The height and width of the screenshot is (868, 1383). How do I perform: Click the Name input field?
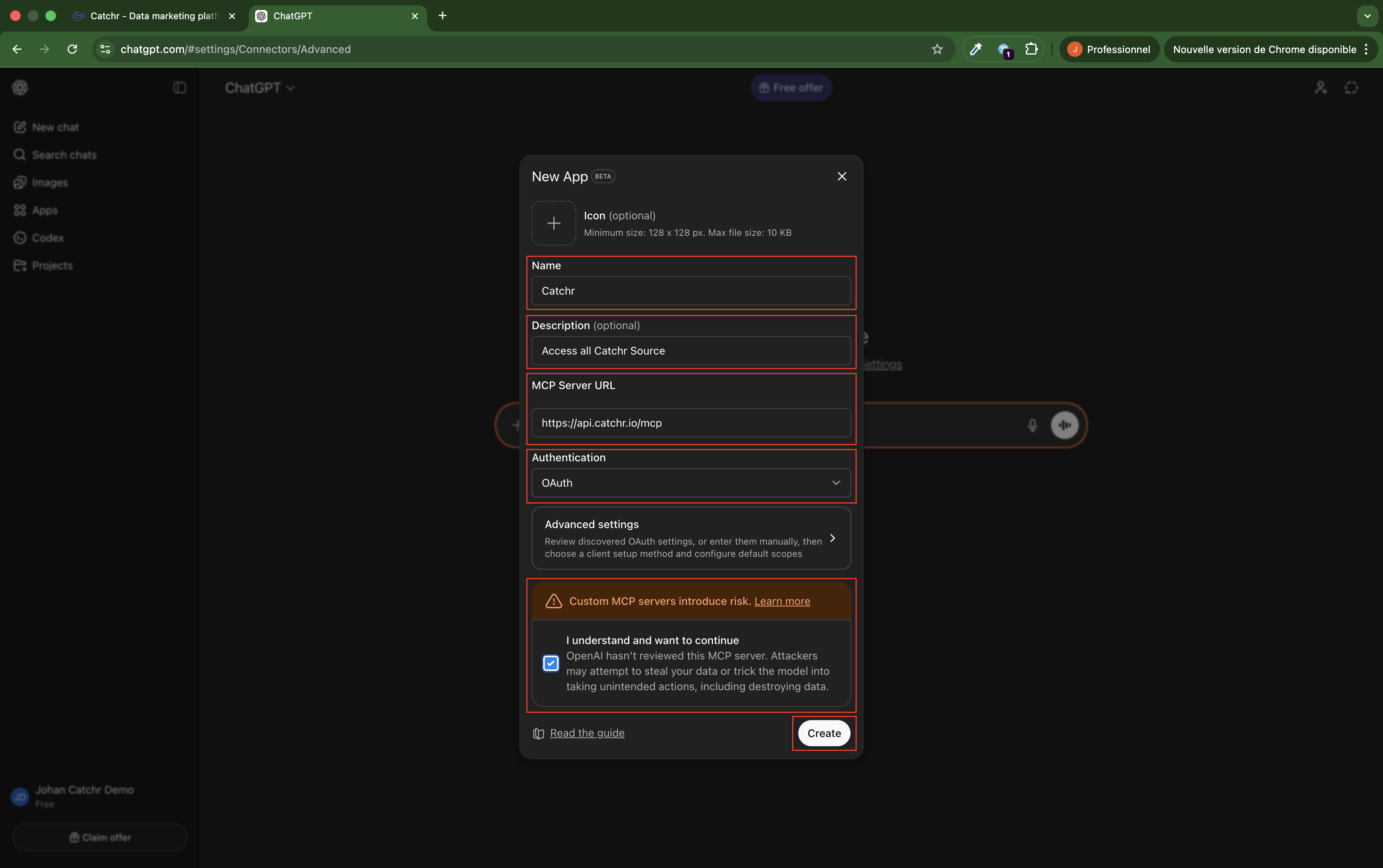[x=691, y=291]
